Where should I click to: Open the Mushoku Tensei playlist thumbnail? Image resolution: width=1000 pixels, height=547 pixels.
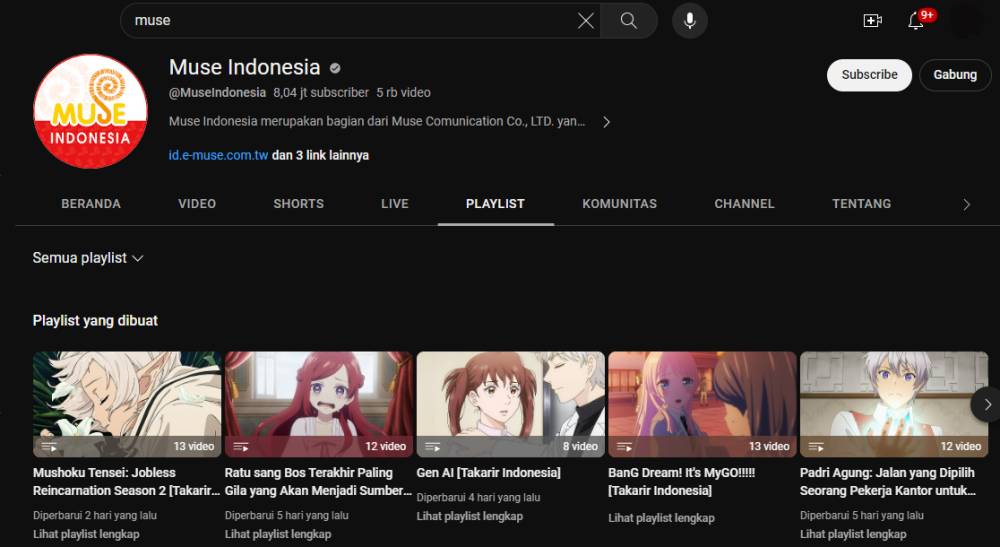click(127, 404)
